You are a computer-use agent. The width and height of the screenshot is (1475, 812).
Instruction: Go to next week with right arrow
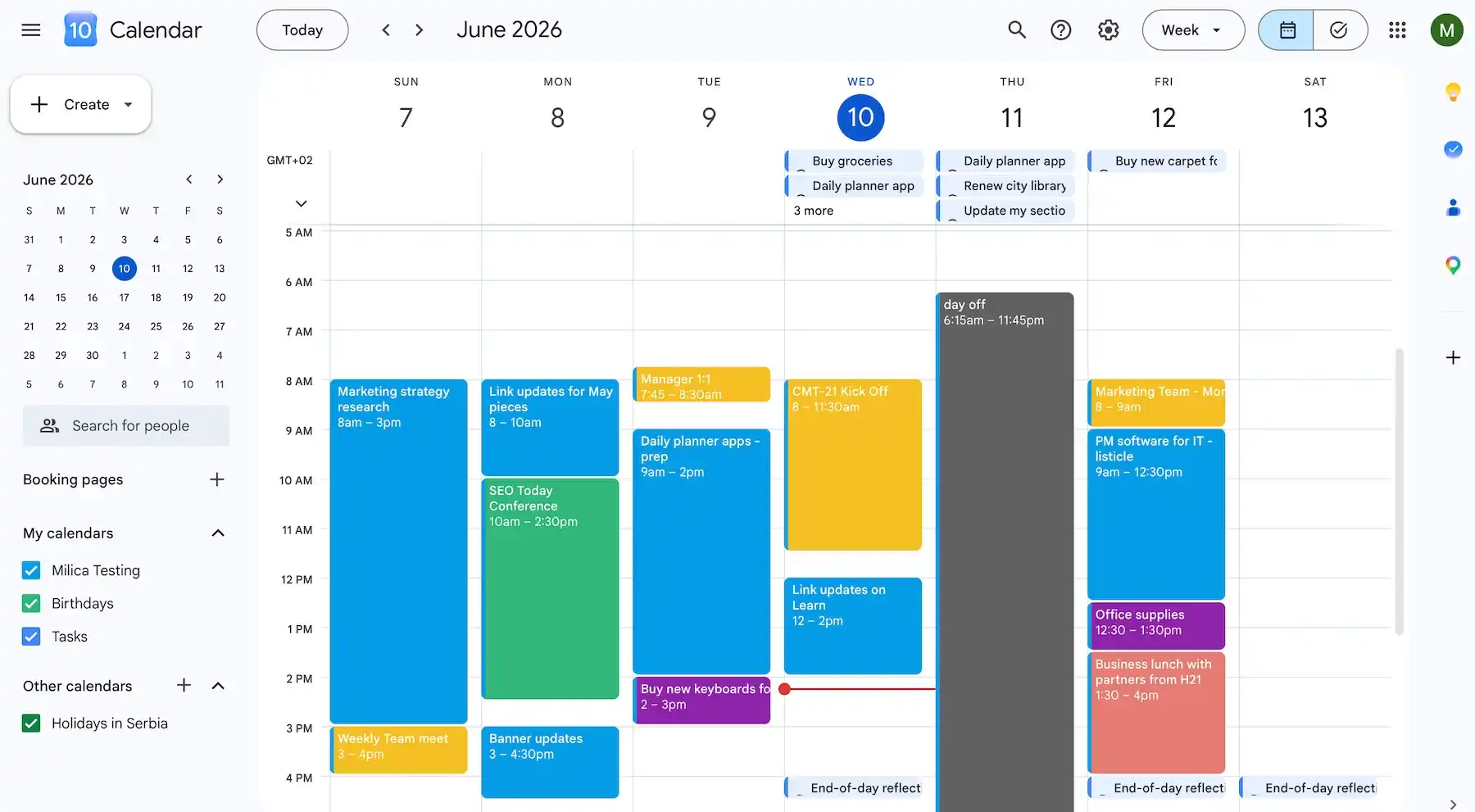click(x=420, y=30)
